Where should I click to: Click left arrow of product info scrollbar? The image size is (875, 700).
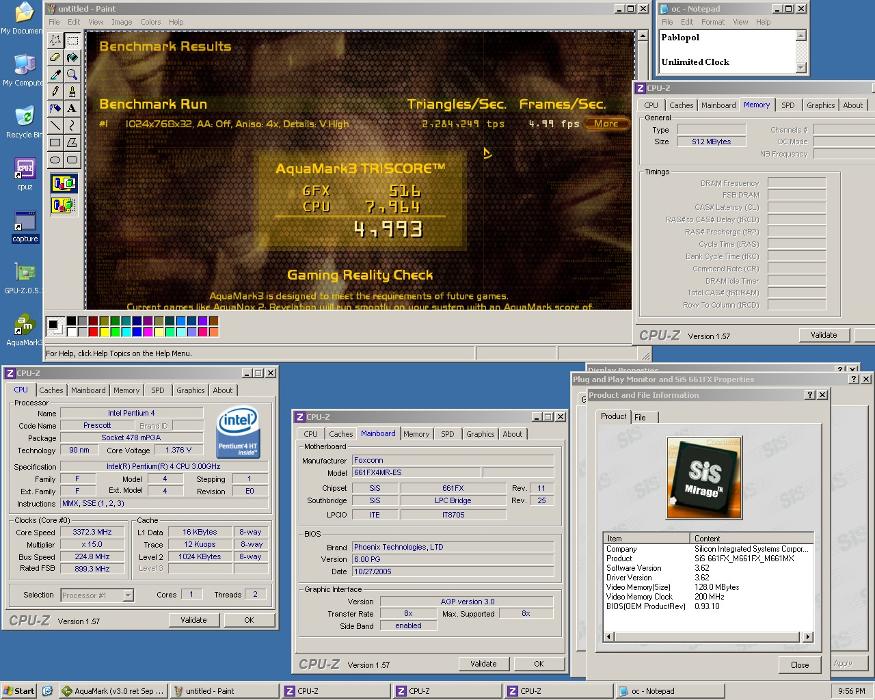click(609, 636)
